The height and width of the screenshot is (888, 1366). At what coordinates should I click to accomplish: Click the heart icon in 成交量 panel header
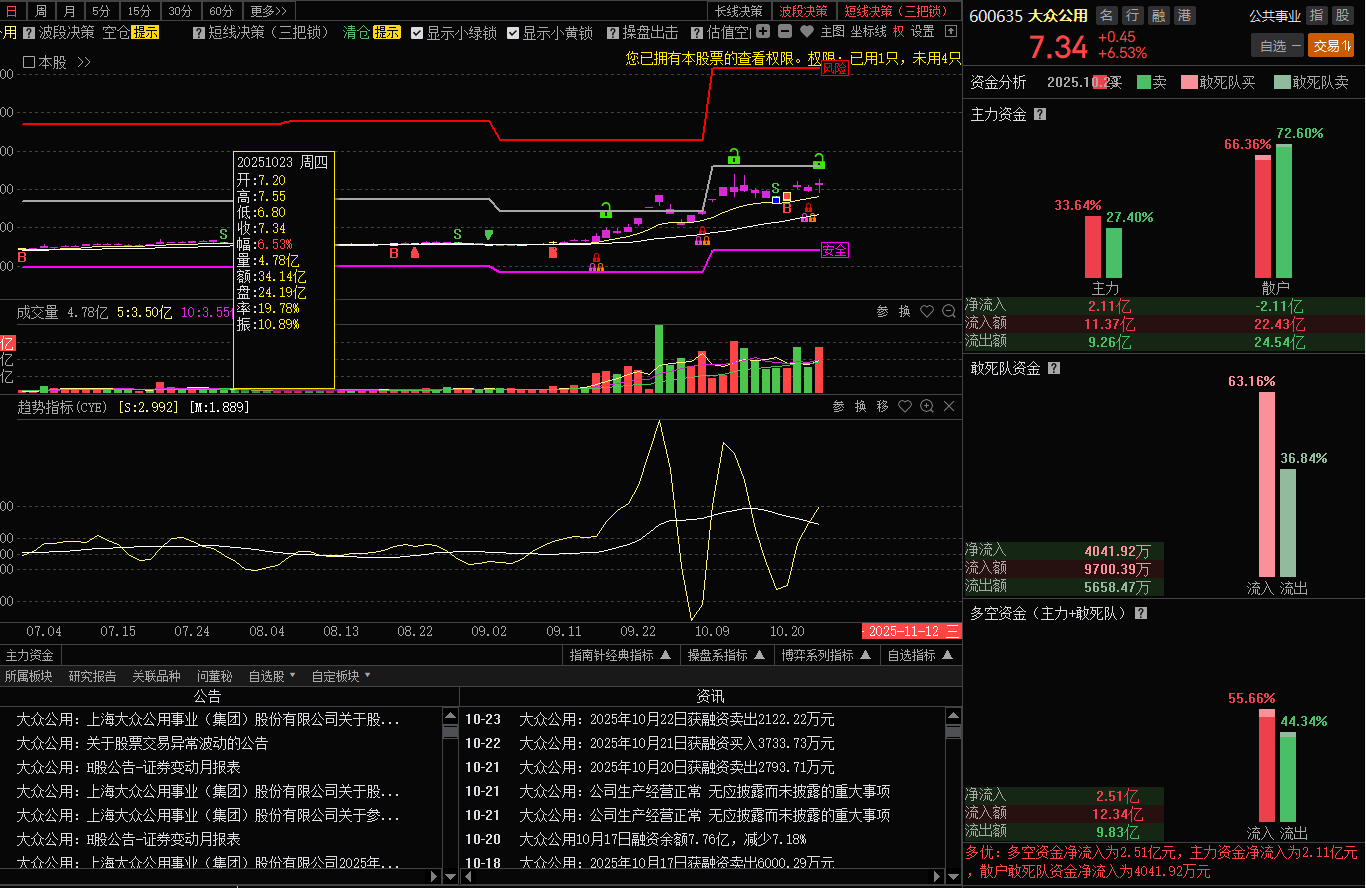[927, 312]
